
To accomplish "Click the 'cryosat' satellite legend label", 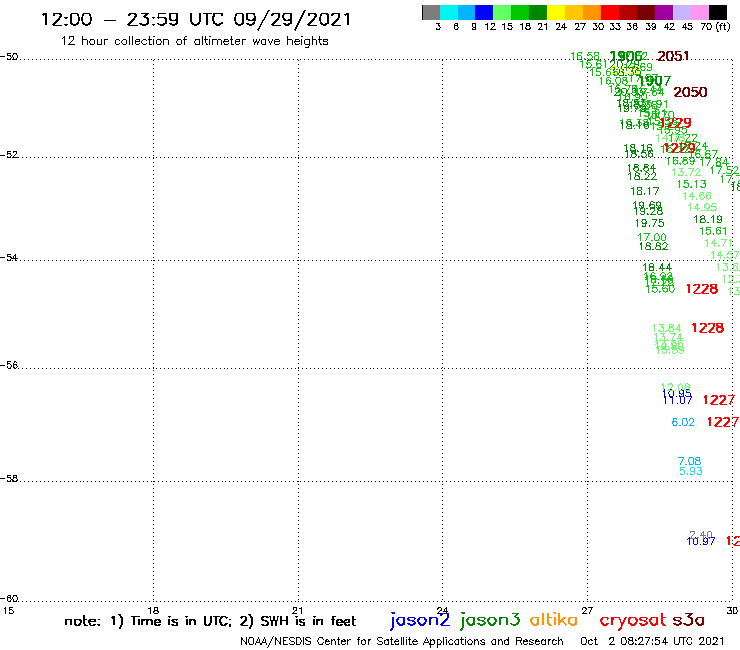I will click(x=632, y=621).
